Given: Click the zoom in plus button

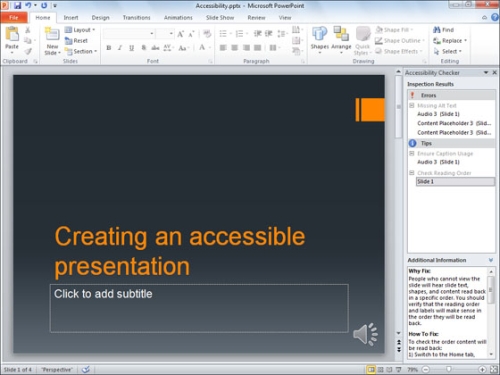Looking at the screenshot, I should (482, 369).
